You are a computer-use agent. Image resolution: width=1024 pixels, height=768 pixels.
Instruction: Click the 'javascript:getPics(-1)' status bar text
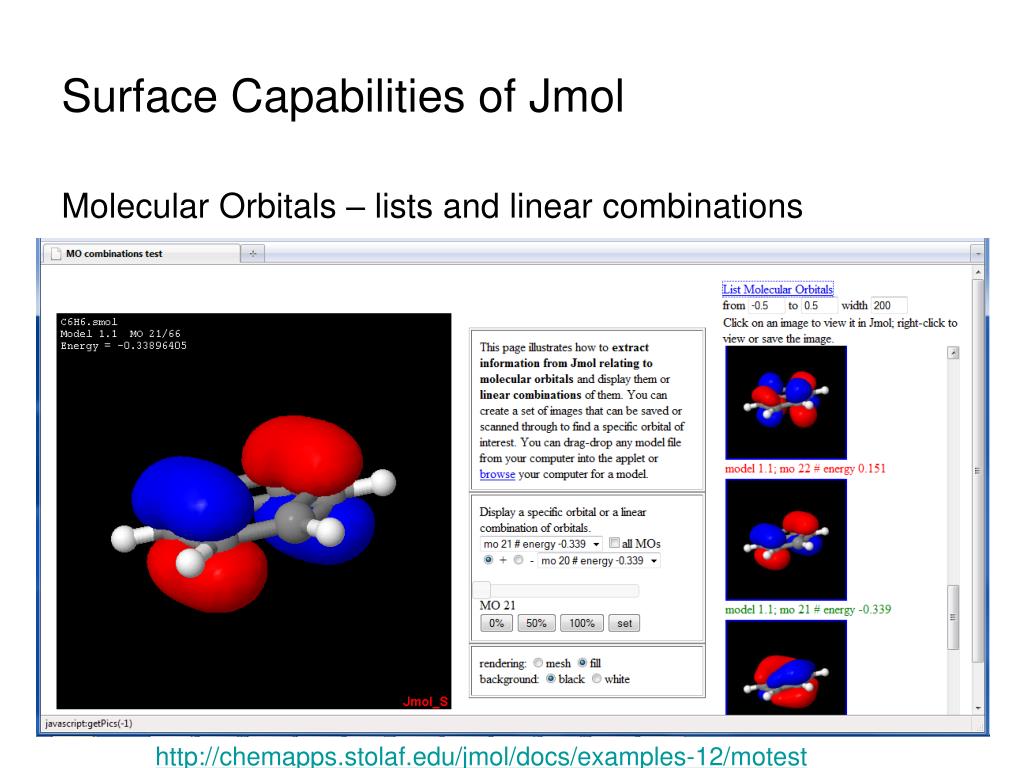tap(88, 723)
